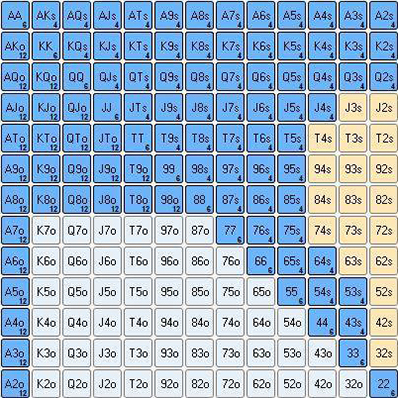Toggle the AKs hand cell

46,15
